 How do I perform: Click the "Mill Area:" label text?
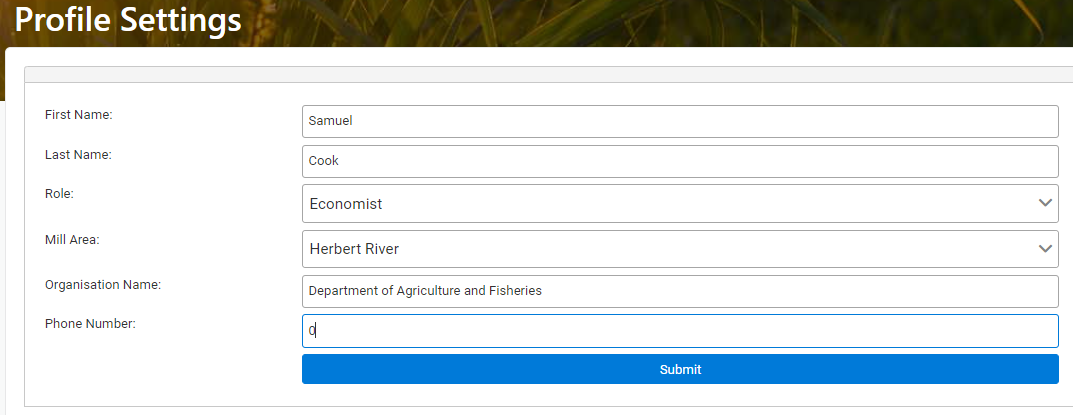coord(73,240)
